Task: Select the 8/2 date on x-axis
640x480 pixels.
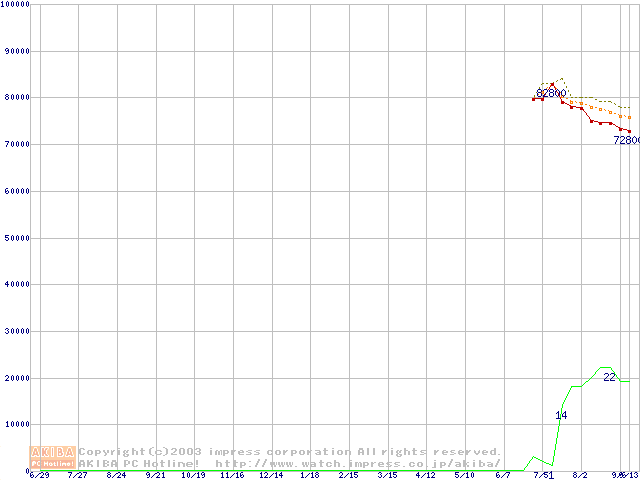Action: (580, 476)
